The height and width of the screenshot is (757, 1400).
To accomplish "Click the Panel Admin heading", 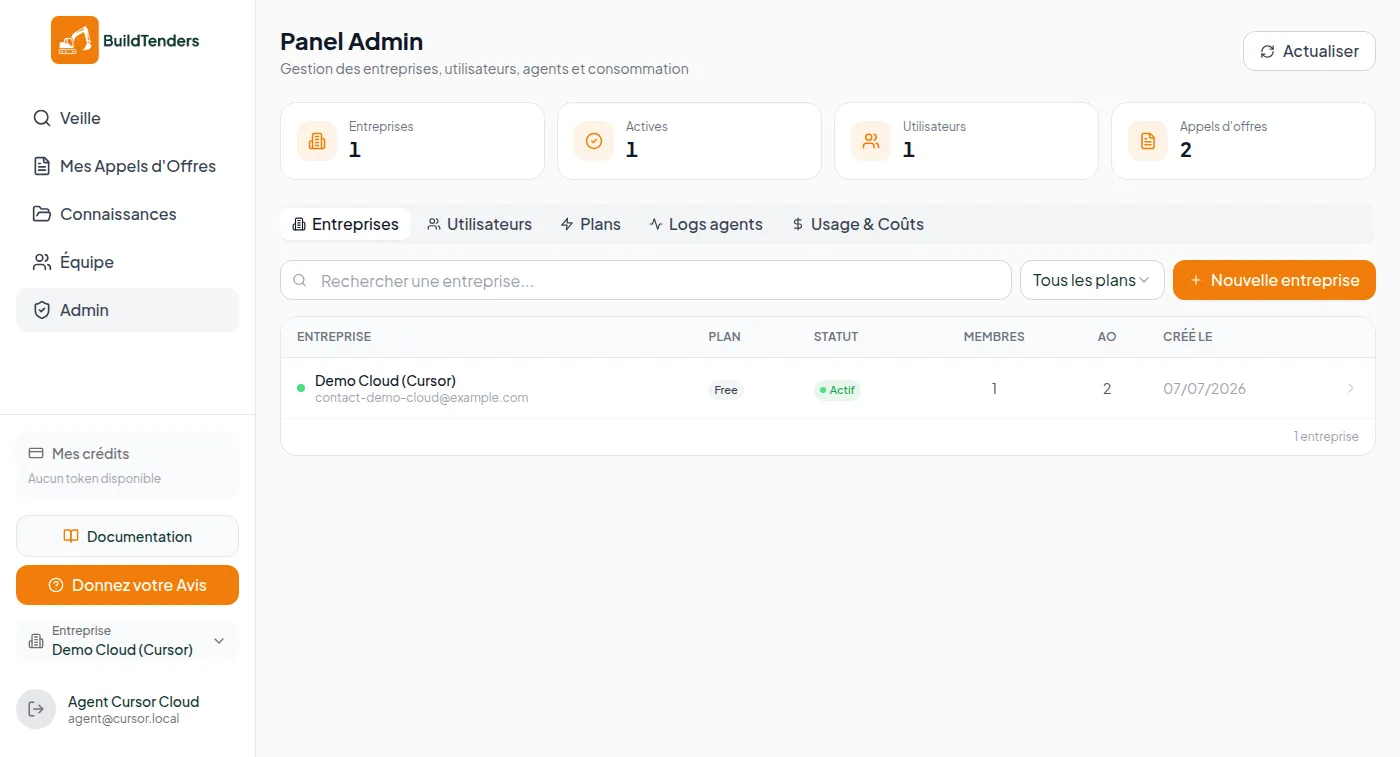I will coord(351,41).
